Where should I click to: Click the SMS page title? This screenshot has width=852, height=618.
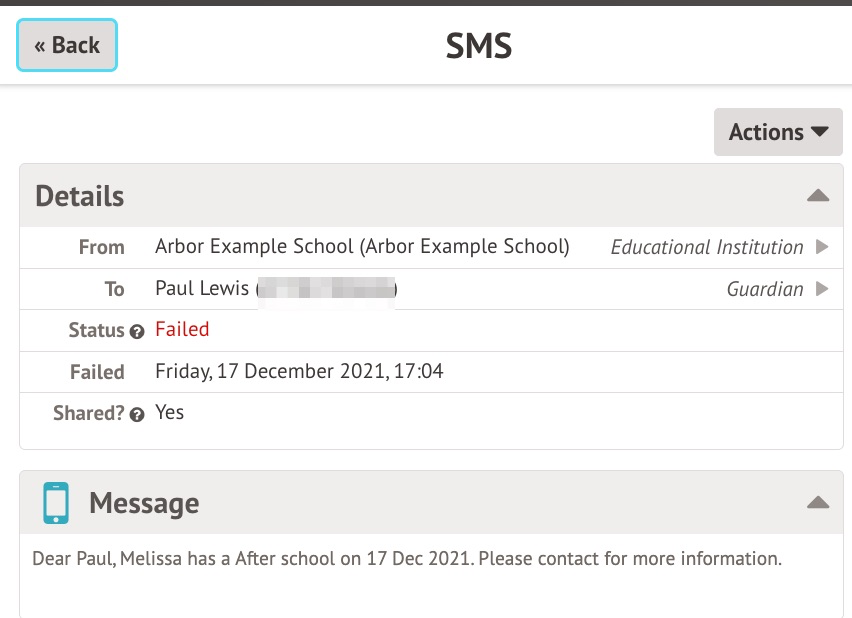478,45
